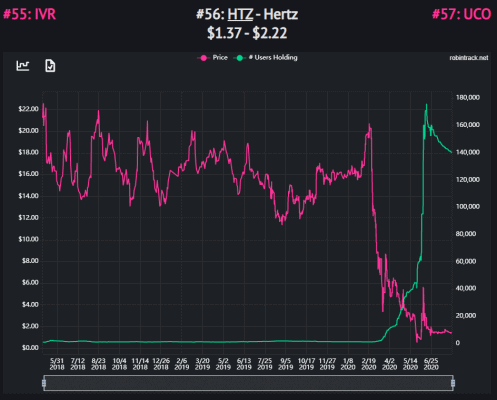Click the 6/25 2020 x-axis date label
The height and width of the screenshot is (400, 497).
(x=431, y=364)
